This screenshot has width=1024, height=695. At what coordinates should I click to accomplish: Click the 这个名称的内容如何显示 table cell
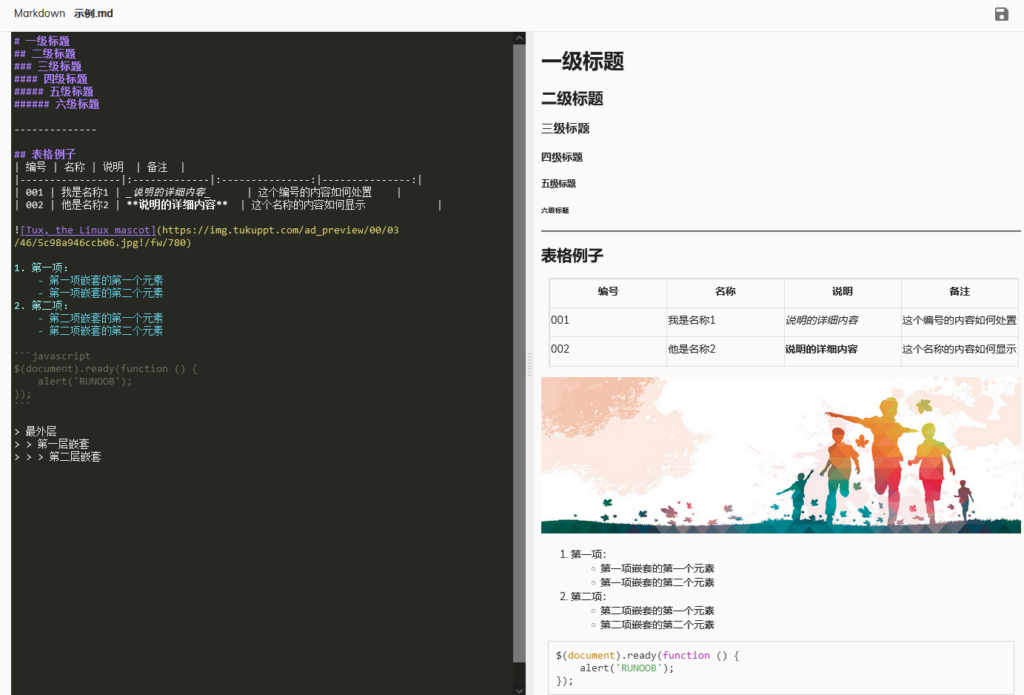[x=959, y=349]
